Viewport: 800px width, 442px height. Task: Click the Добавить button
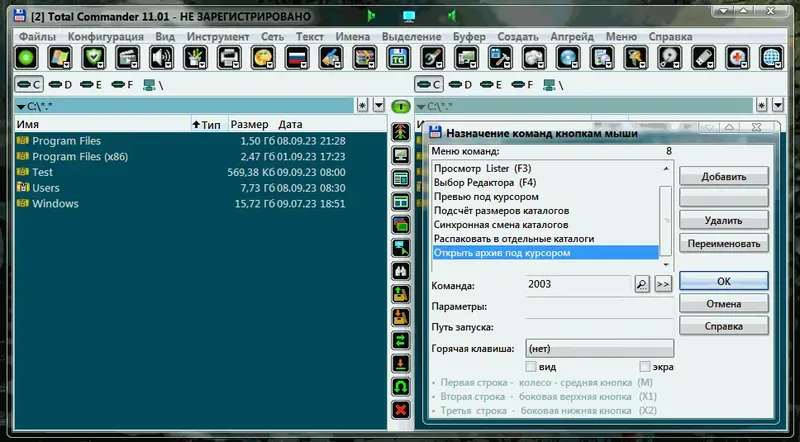click(x=723, y=177)
